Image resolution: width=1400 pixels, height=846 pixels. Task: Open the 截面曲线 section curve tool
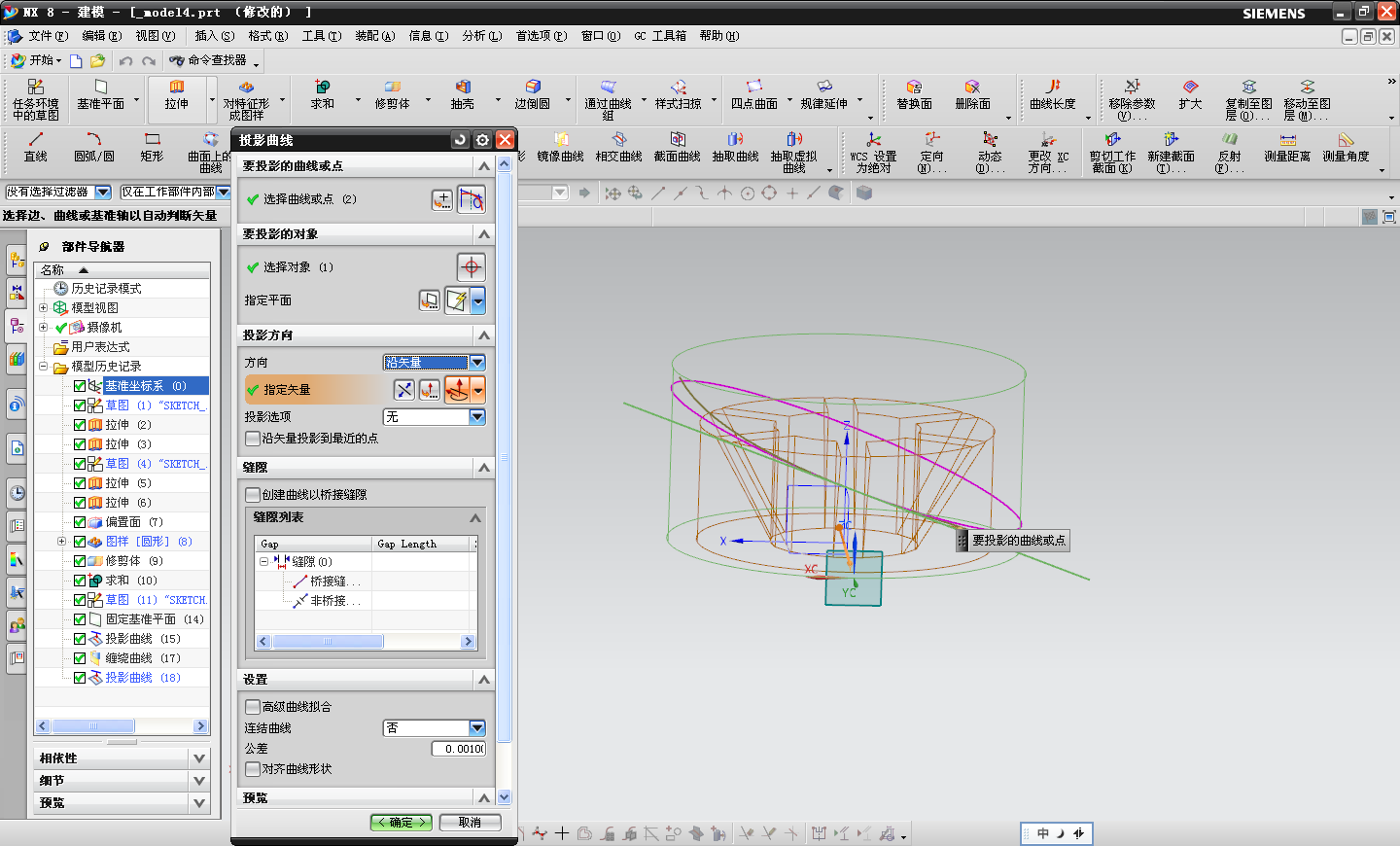(x=678, y=148)
